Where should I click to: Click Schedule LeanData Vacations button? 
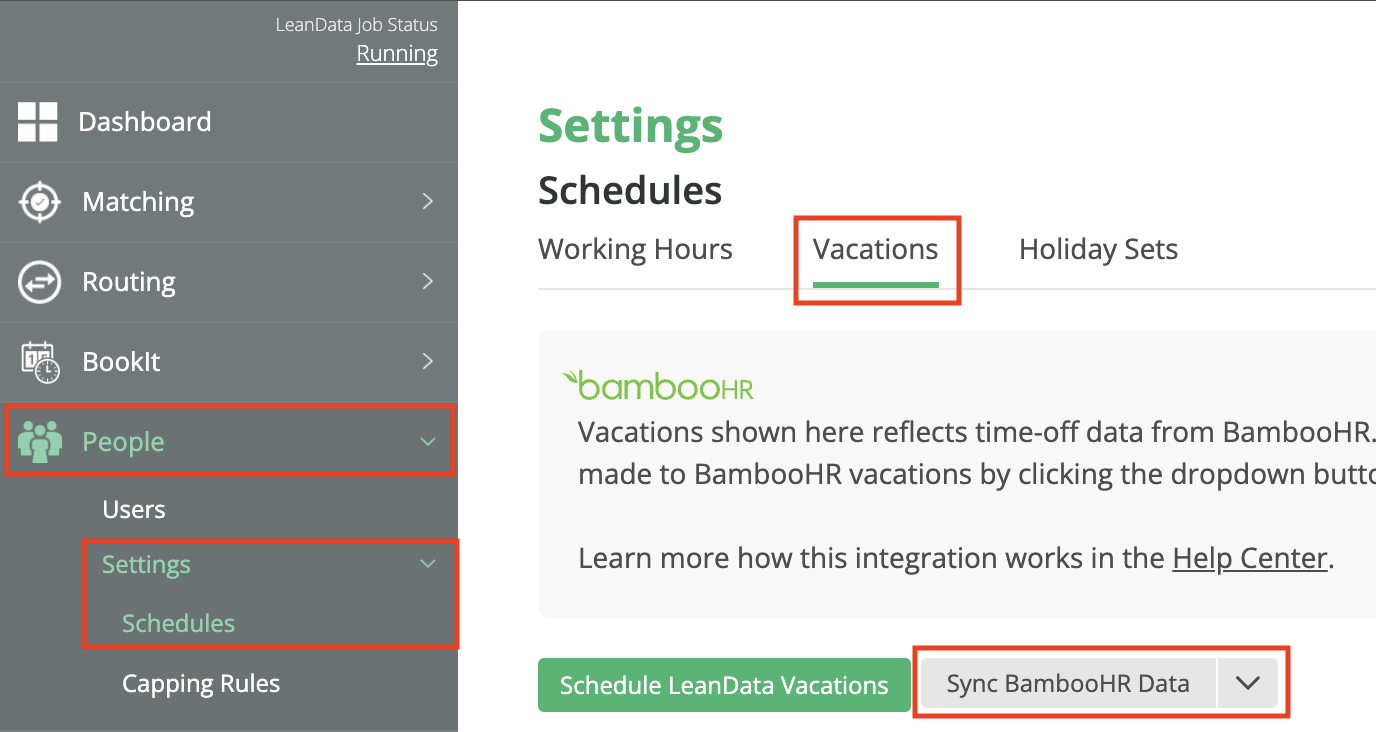724,685
